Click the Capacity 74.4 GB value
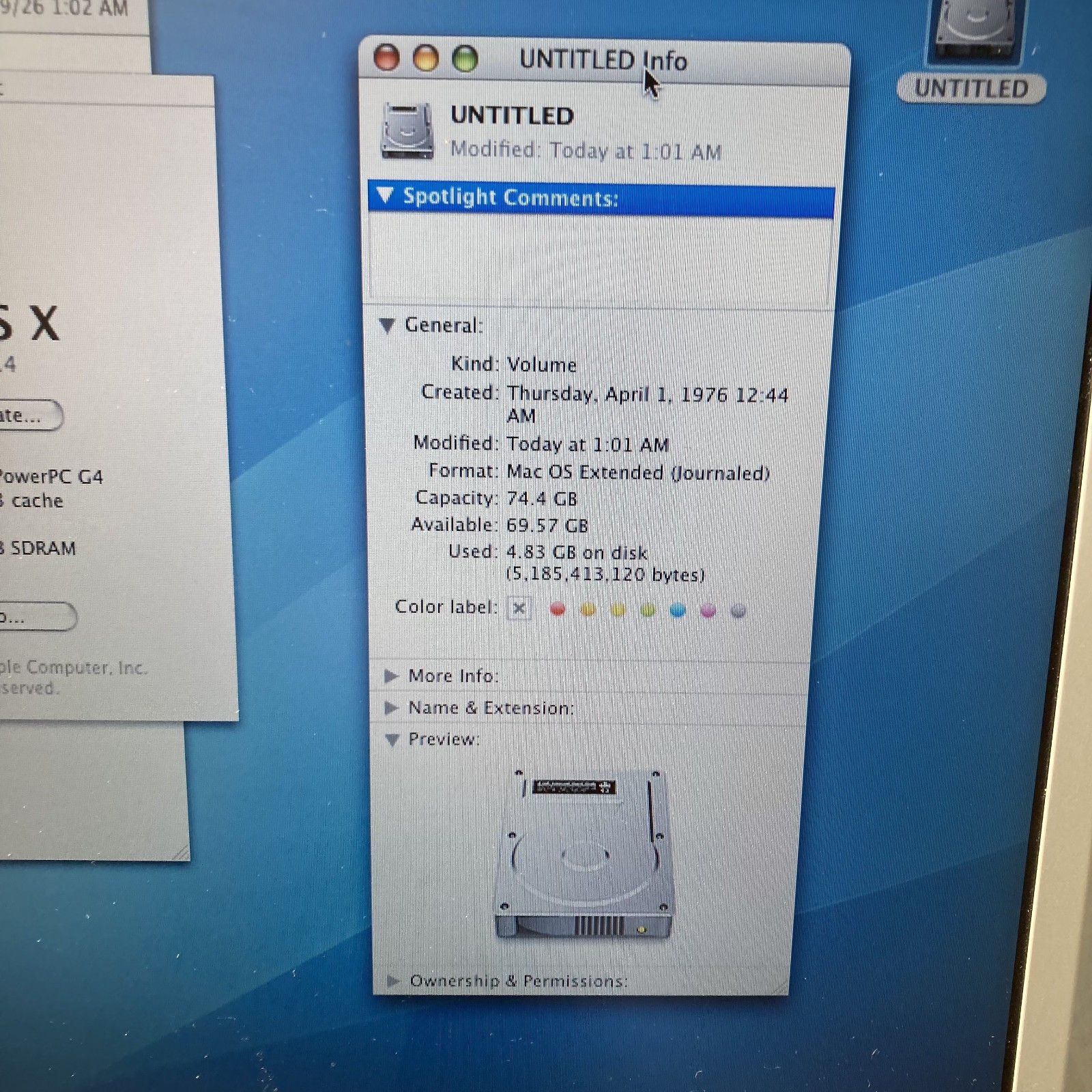This screenshot has height=1092, width=1092. pos(542,498)
